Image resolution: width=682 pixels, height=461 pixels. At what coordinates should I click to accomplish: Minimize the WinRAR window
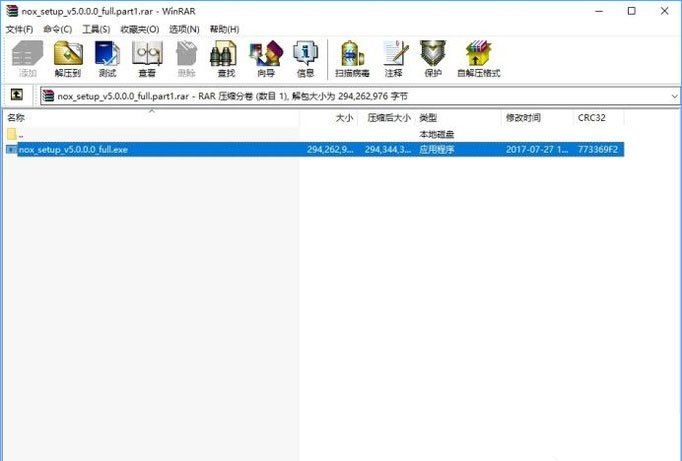click(x=599, y=11)
